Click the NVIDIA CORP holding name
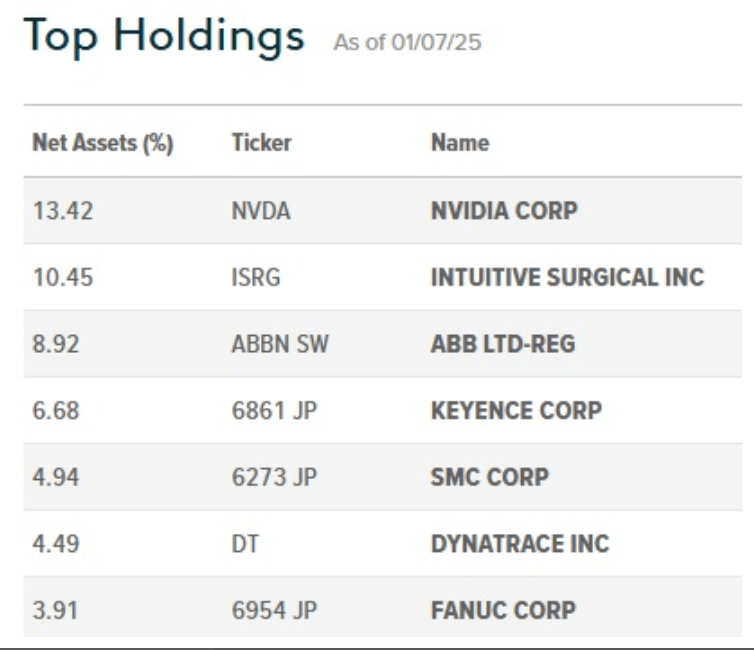 pyautogui.click(x=504, y=211)
